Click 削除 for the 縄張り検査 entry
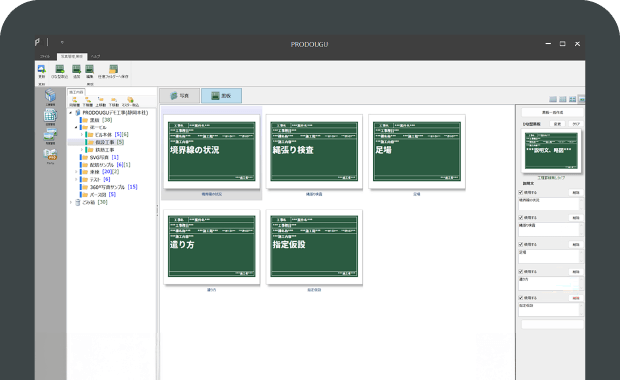 tap(576, 218)
